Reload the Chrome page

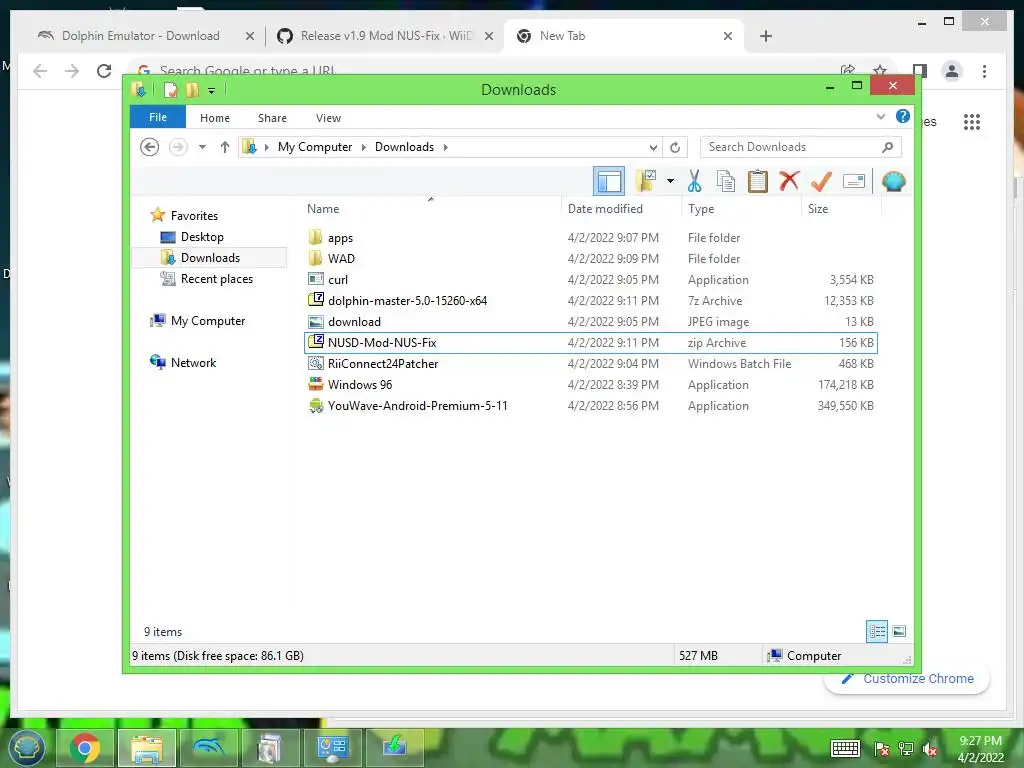(104, 71)
